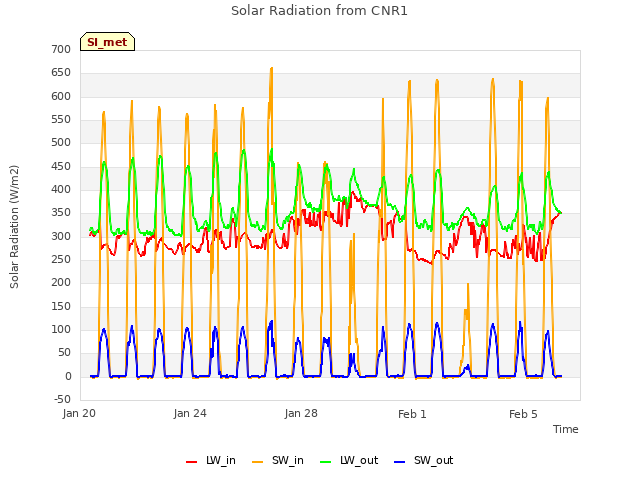Click the 400 y-axis tick label
This screenshot has width=640, height=480.
pyautogui.click(x=61, y=190)
